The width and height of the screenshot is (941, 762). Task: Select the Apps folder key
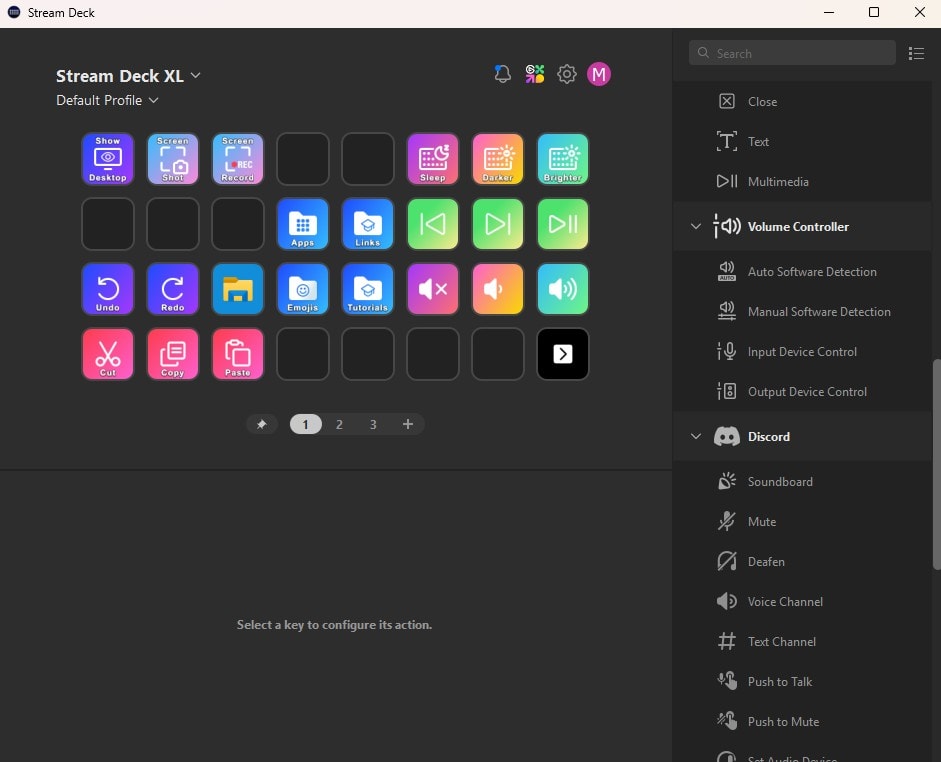coord(303,224)
